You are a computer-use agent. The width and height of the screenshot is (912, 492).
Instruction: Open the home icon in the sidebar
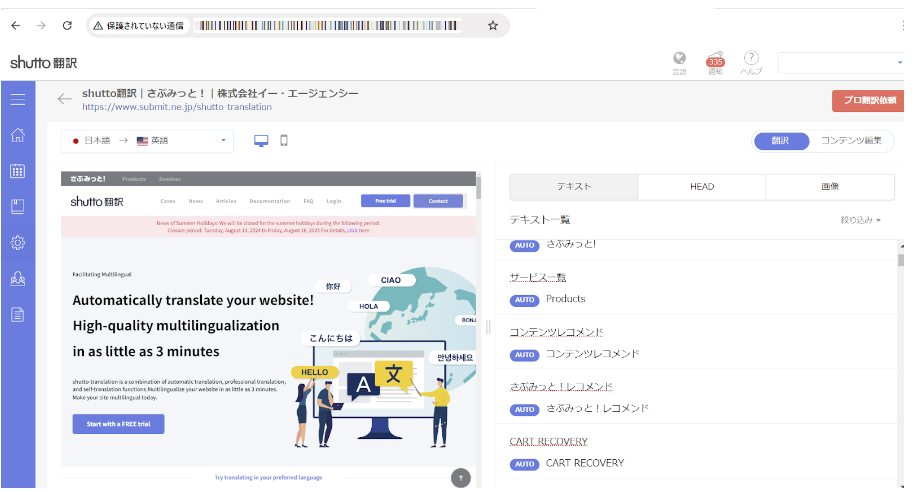(18, 135)
